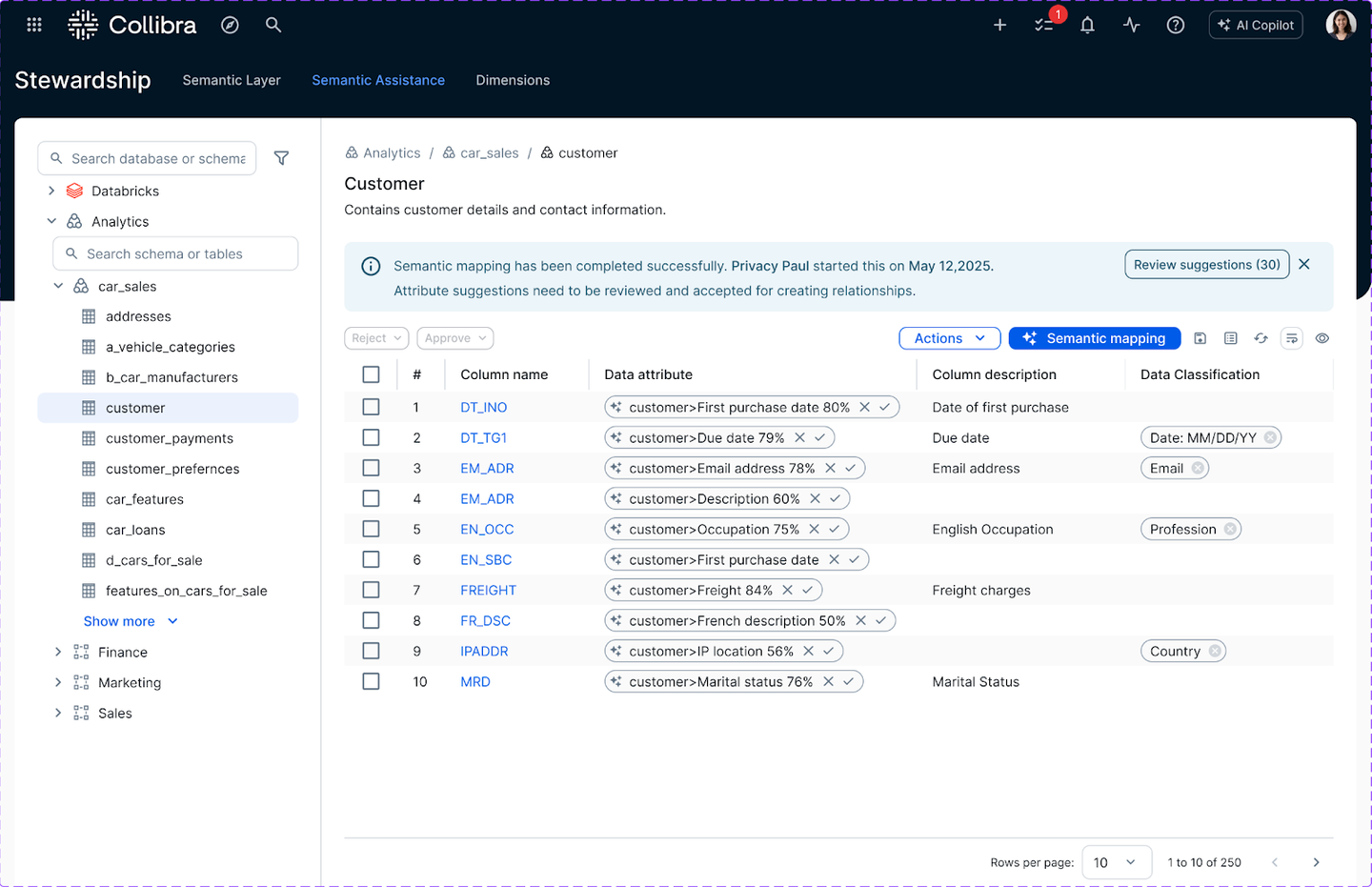Open the tasks checklist icon with badge
The width and height of the screenshot is (1372, 887).
click(x=1044, y=26)
